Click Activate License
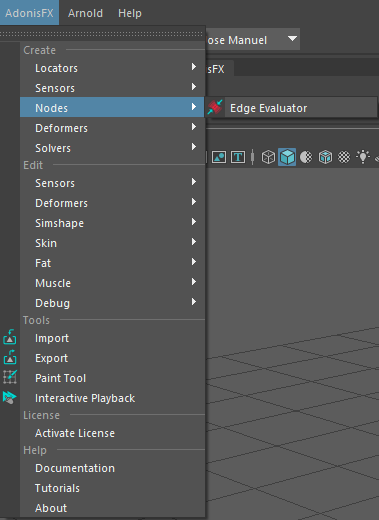Image resolution: width=379 pixels, height=520 pixels. (112, 433)
